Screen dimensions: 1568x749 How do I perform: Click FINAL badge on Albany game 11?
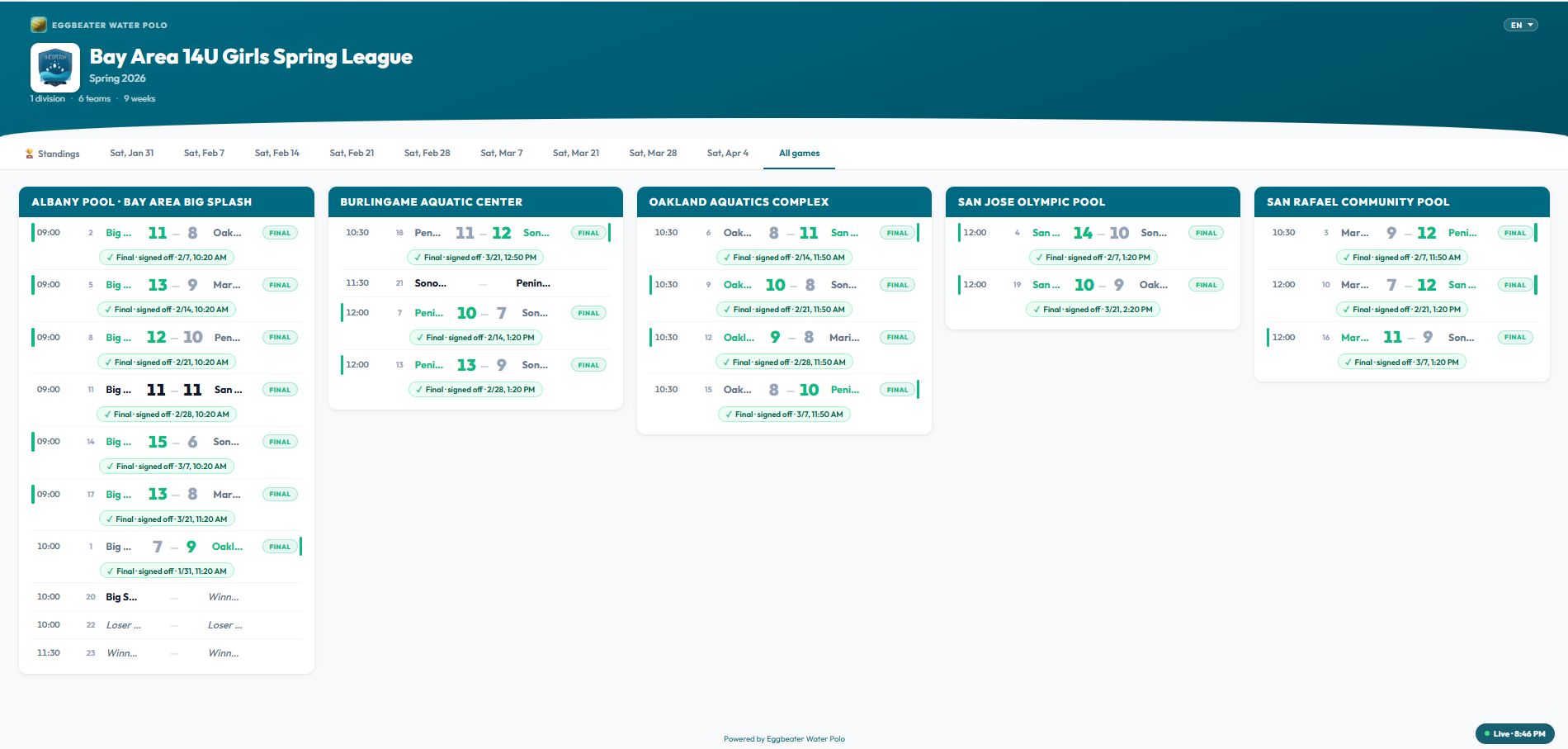pyautogui.click(x=280, y=390)
